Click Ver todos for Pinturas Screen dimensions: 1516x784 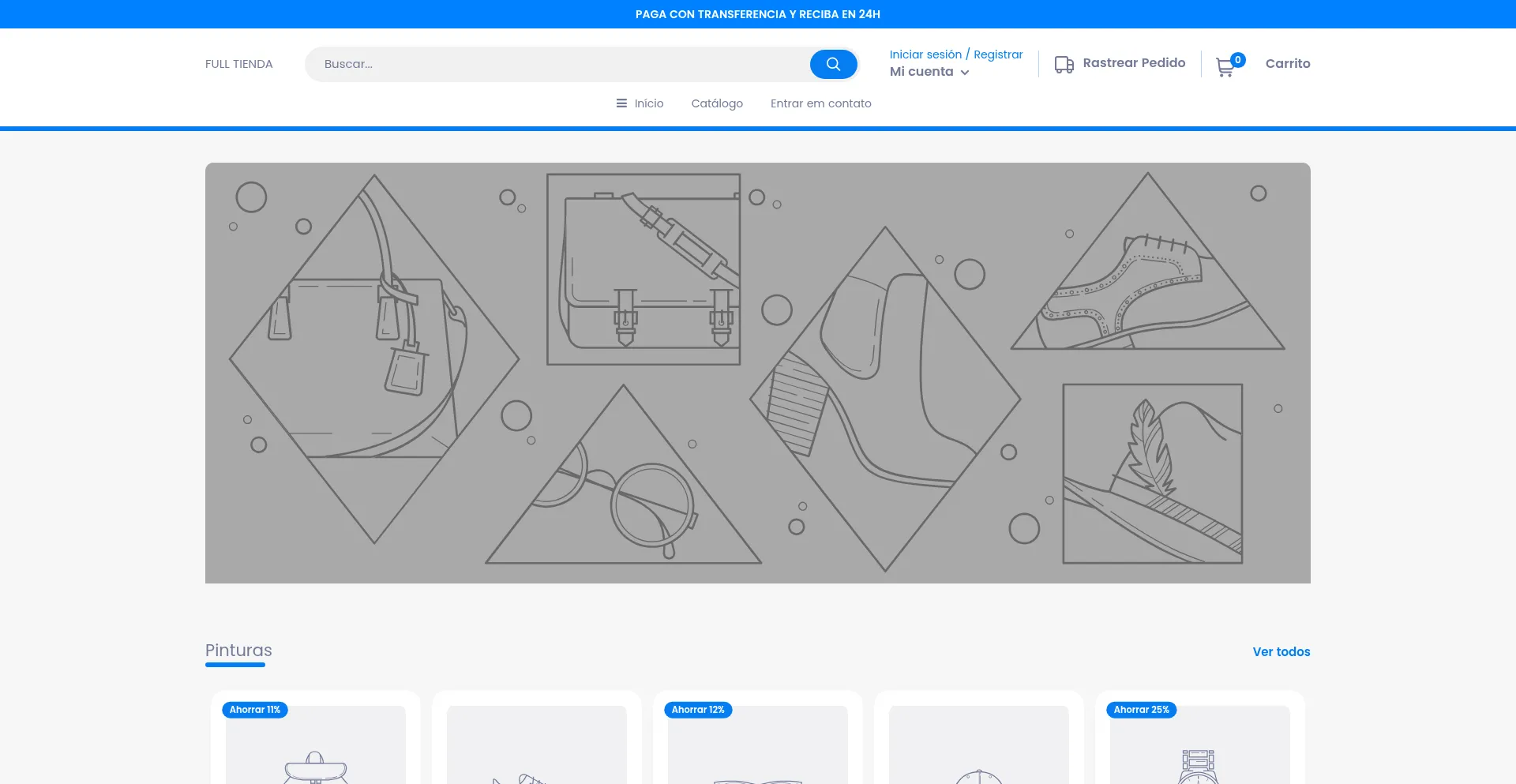pyautogui.click(x=1281, y=651)
